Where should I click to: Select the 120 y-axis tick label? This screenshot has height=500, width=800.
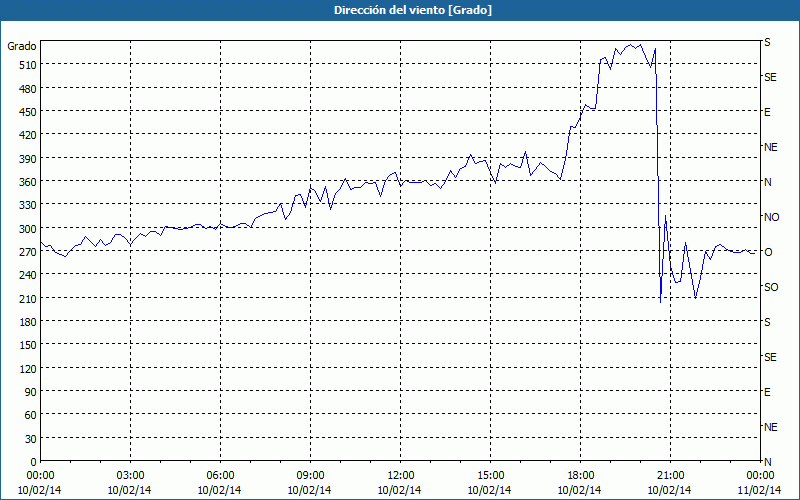pos(27,369)
